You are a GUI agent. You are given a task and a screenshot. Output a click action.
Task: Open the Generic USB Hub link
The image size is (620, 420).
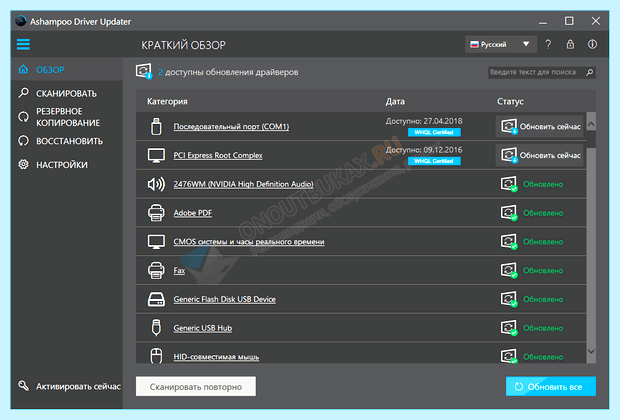(202, 328)
